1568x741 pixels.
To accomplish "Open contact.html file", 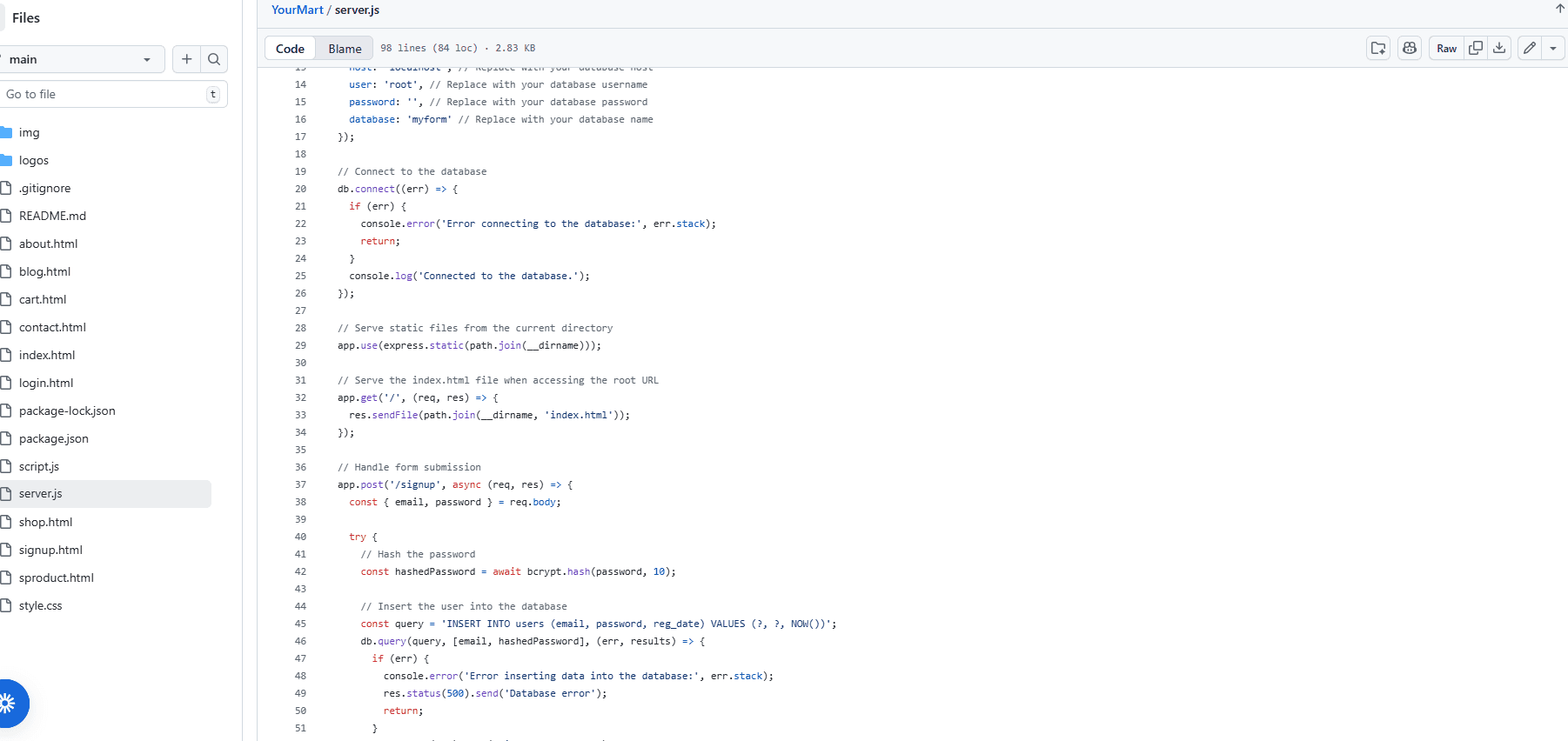I will coord(52,327).
